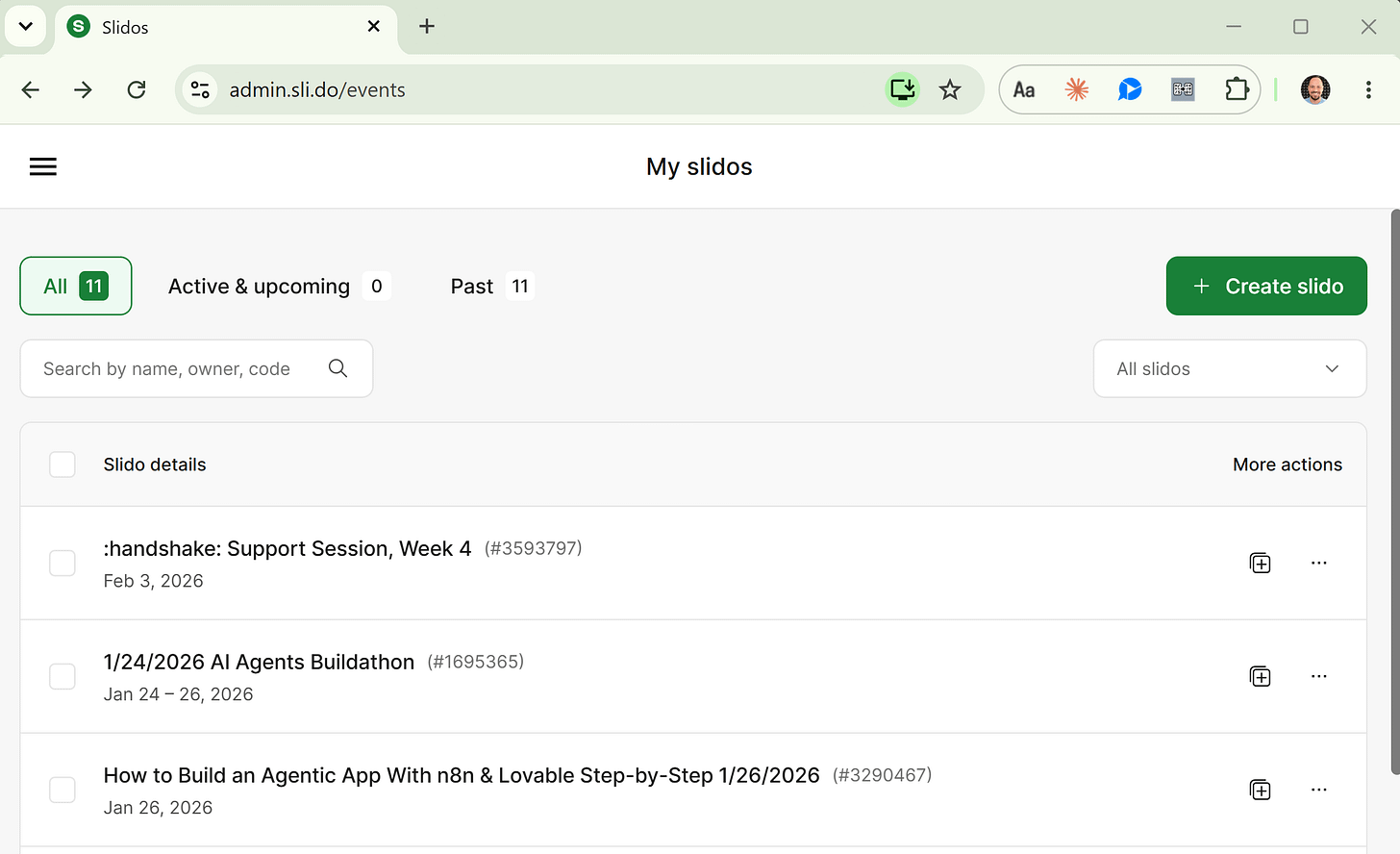Click the page vertical scrollbar
Image resolution: width=1400 pixels, height=854 pixels.
(1395, 490)
